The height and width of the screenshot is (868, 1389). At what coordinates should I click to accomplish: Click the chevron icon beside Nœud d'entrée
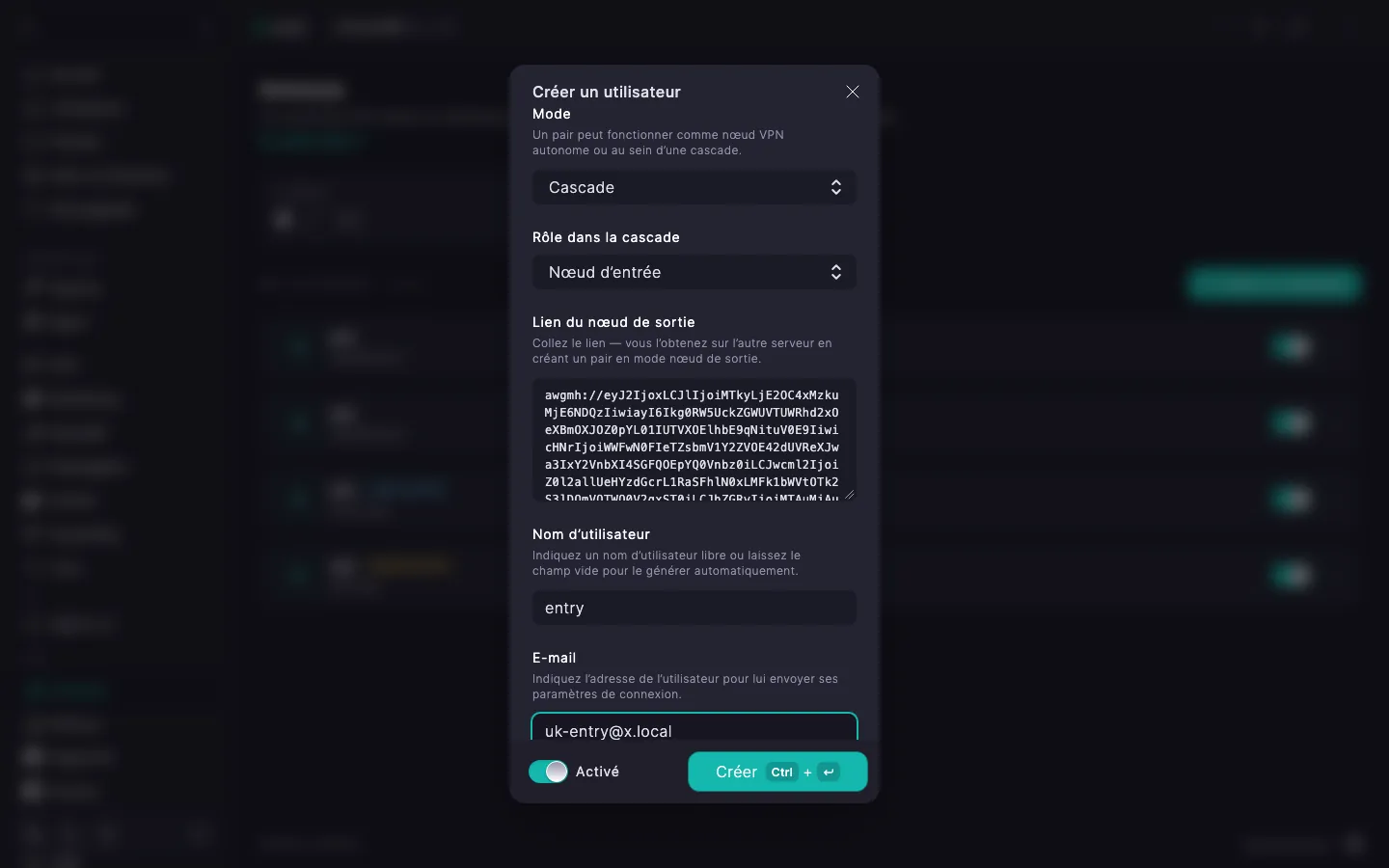(x=836, y=272)
